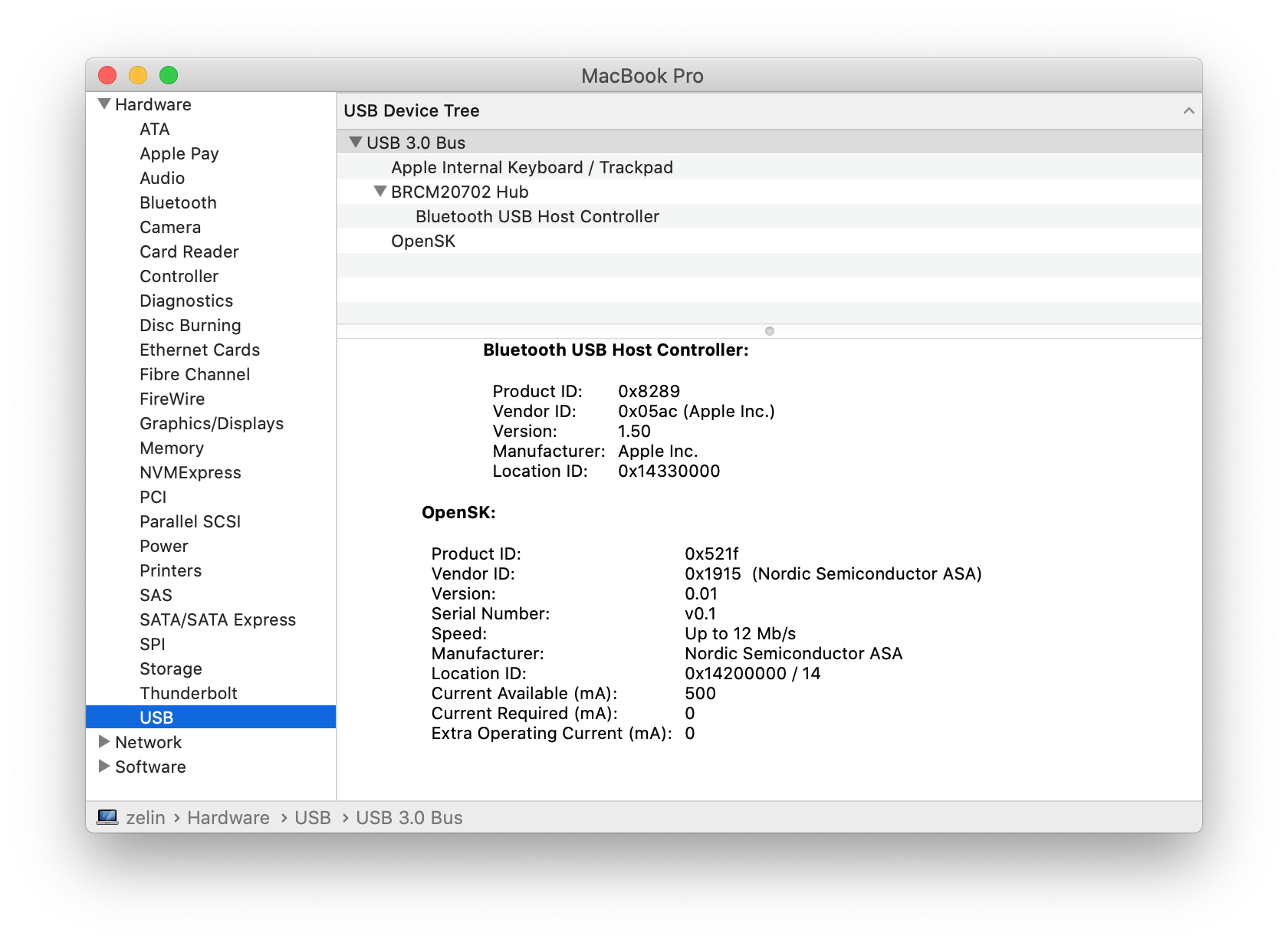This screenshot has height=946, width=1288.
Task: Click the speed value Up to 12 Mb/s
Action: 740,633
